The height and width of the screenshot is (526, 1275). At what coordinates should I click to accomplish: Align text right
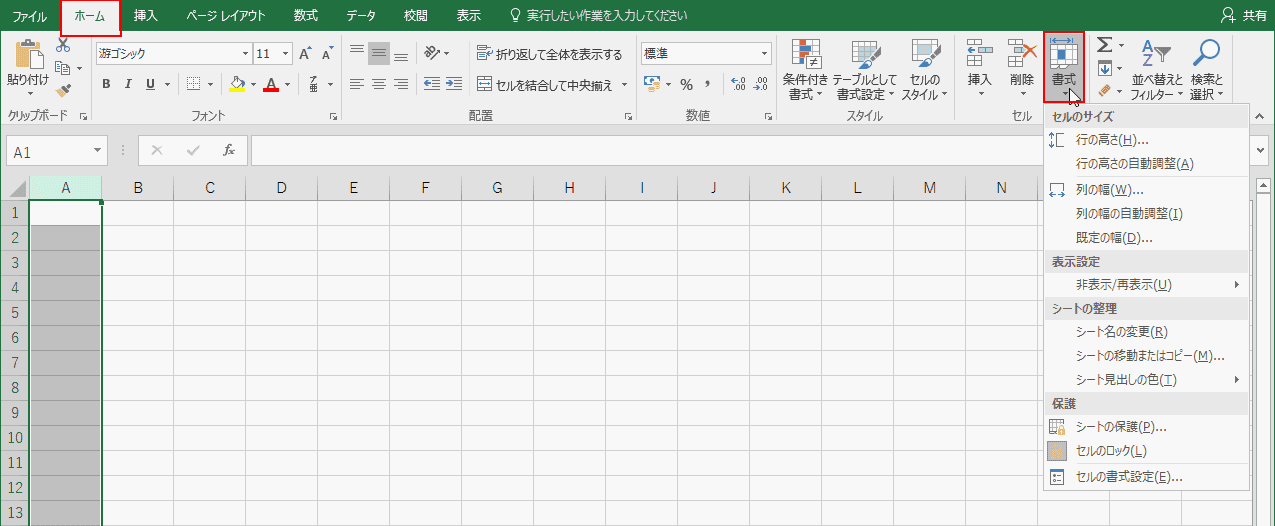(401, 84)
